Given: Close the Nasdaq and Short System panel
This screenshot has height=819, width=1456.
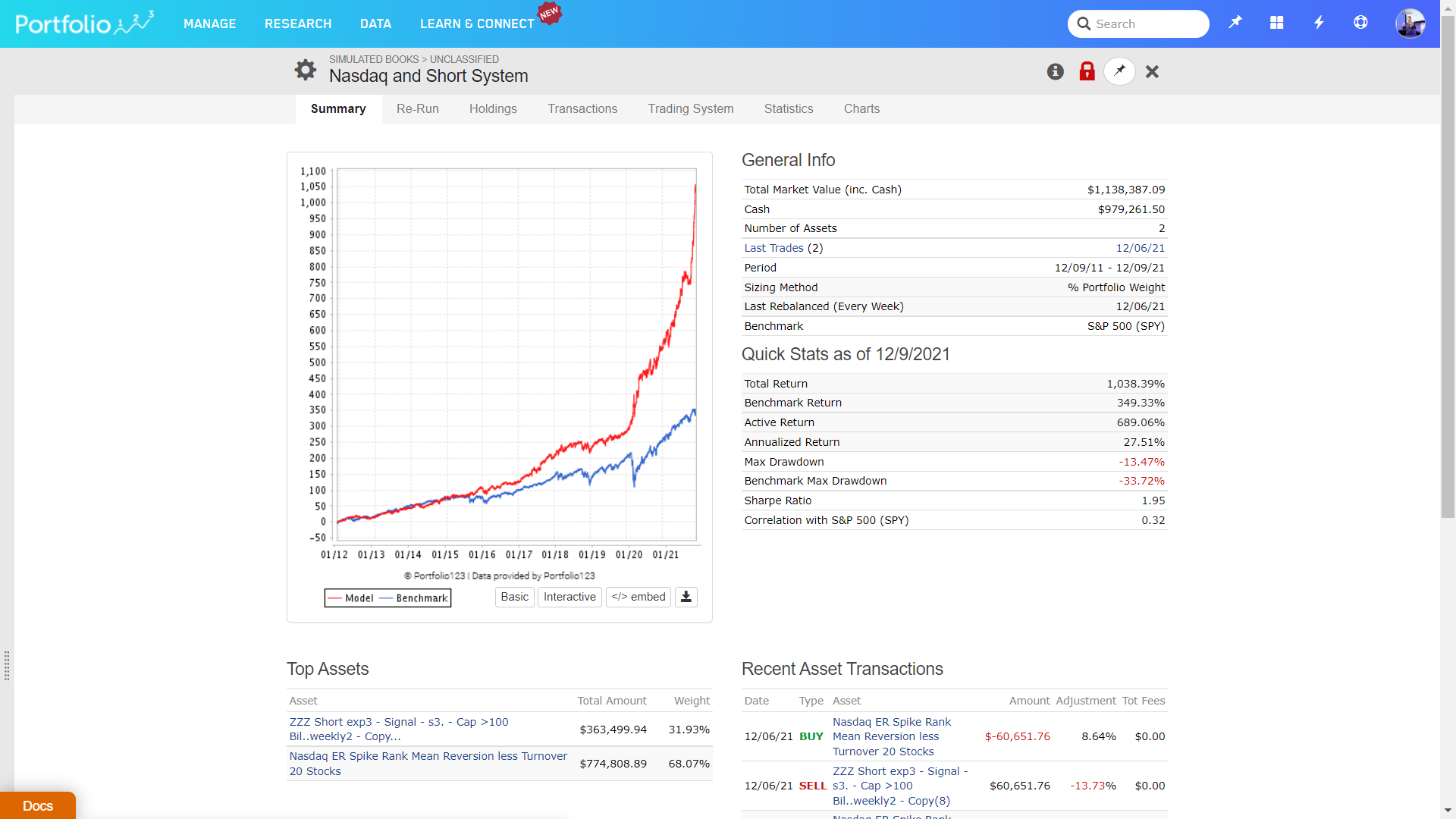Looking at the screenshot, I should pyautogui.click(x=1152, y=71).
